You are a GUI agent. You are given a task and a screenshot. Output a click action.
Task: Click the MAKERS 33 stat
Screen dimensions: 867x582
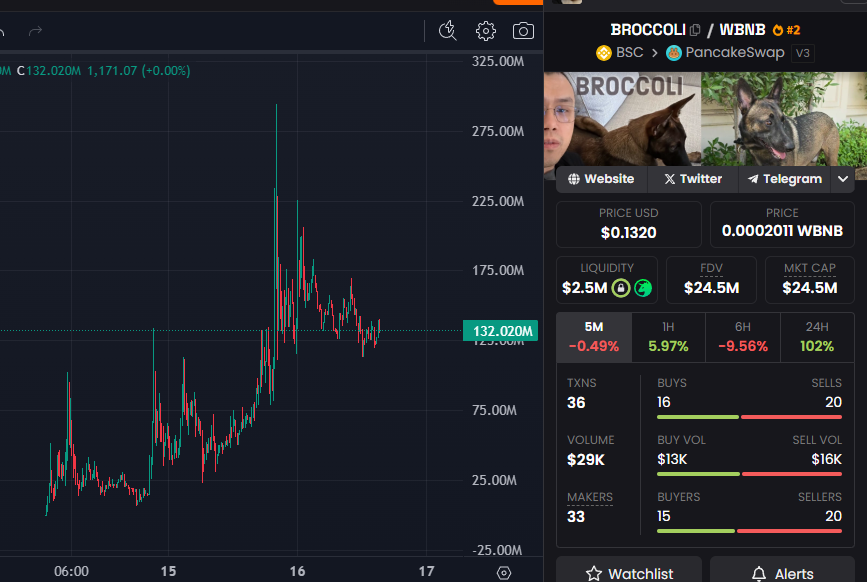point(589,507)
